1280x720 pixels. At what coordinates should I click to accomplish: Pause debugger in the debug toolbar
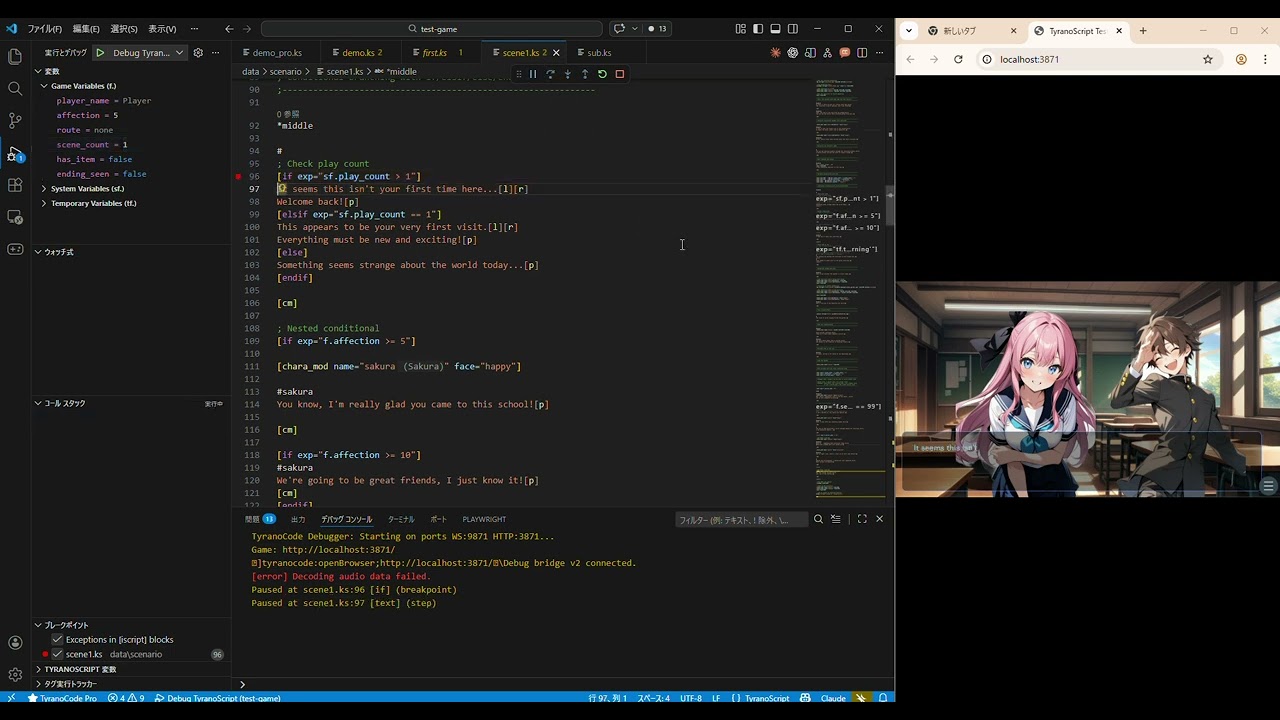point(533,74)
